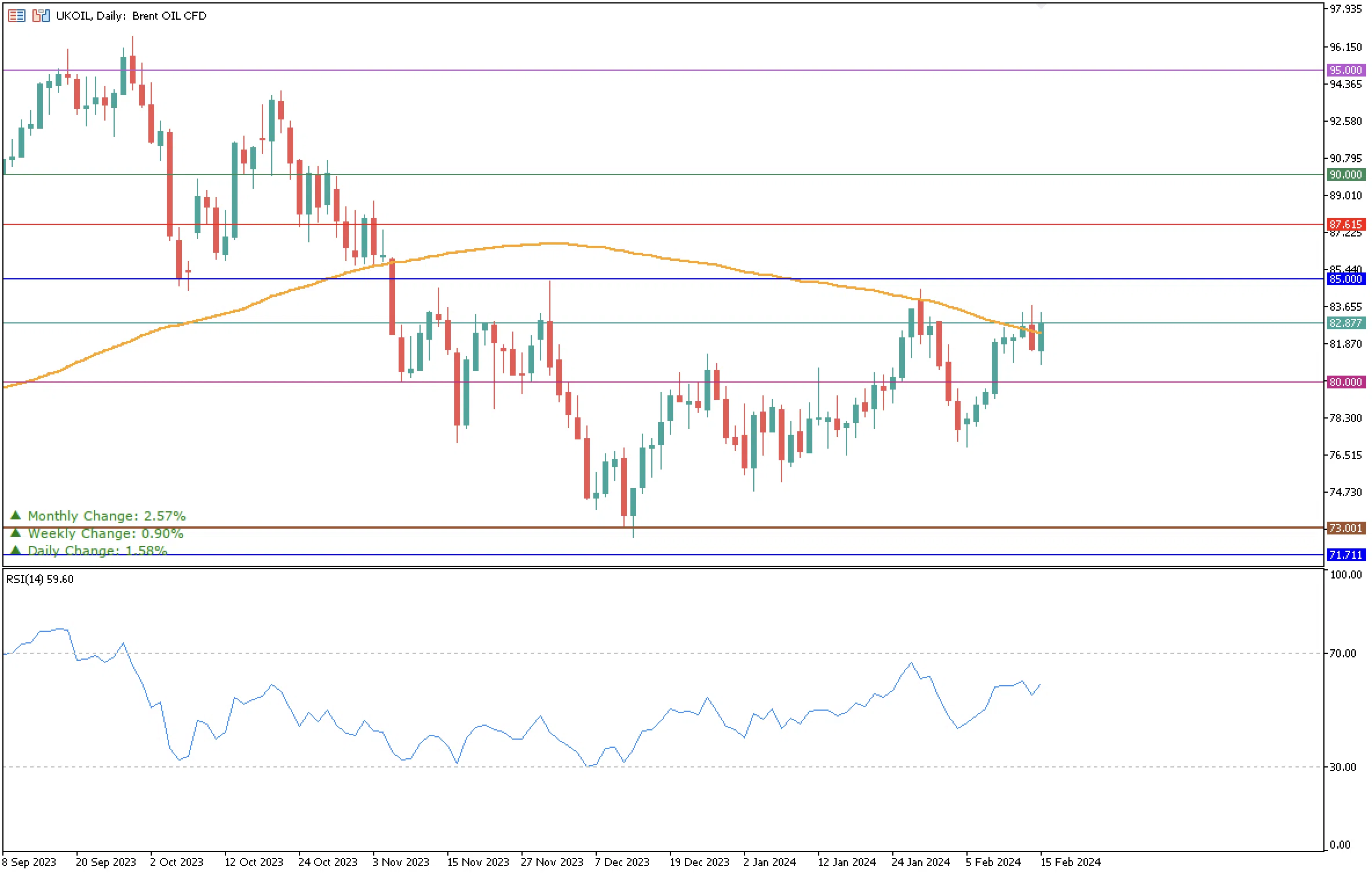Click the Depth of Market icon
The width and height of the screenshot is (1372, 873).
click(16, 16)
